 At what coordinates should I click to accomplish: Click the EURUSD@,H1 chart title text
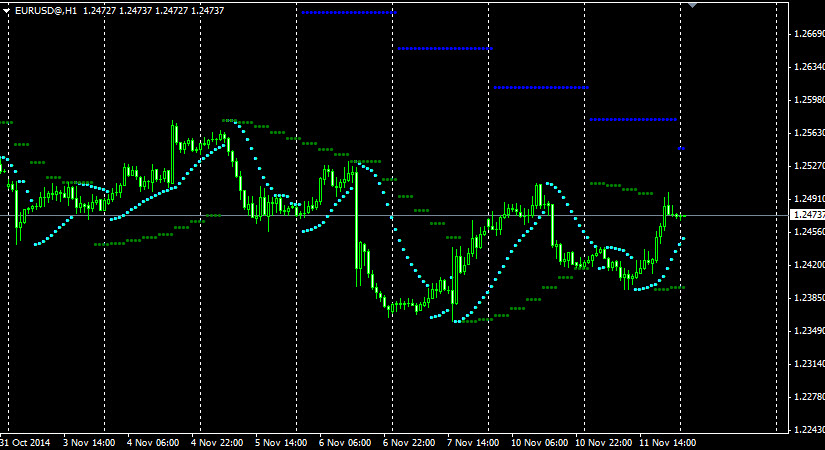pyautogui.click(x=46, y=11)
